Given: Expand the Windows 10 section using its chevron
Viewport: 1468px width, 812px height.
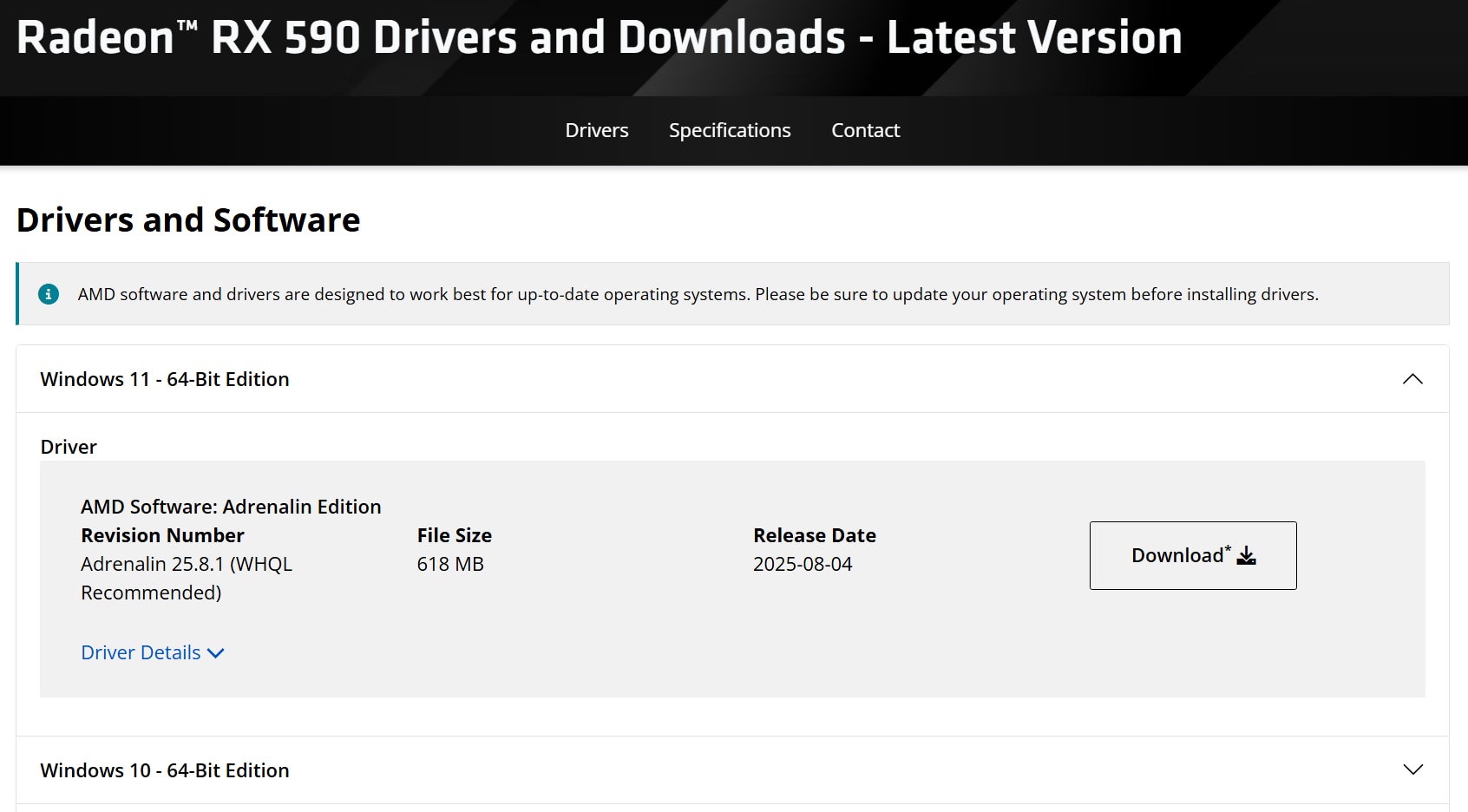Looking at the screenshot, I should click(1412, 769).
